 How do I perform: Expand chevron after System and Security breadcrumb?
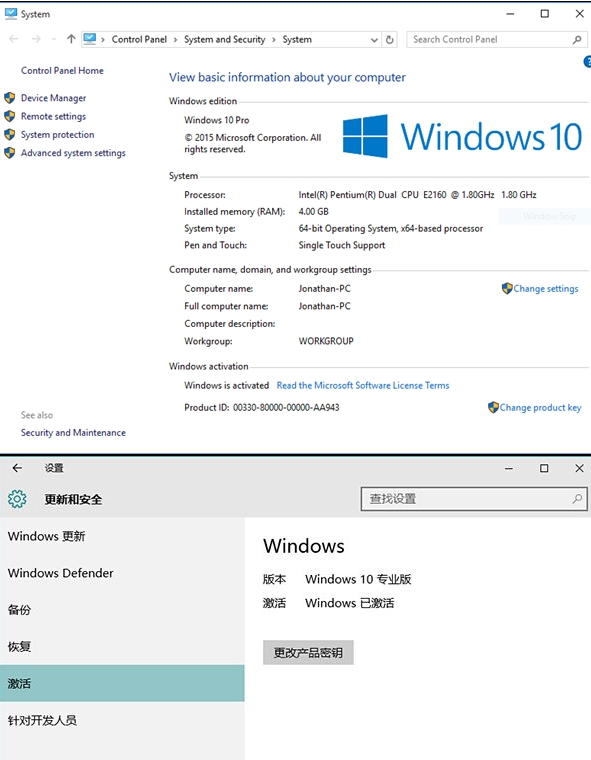pyautogui.click(x=274, y=40)
